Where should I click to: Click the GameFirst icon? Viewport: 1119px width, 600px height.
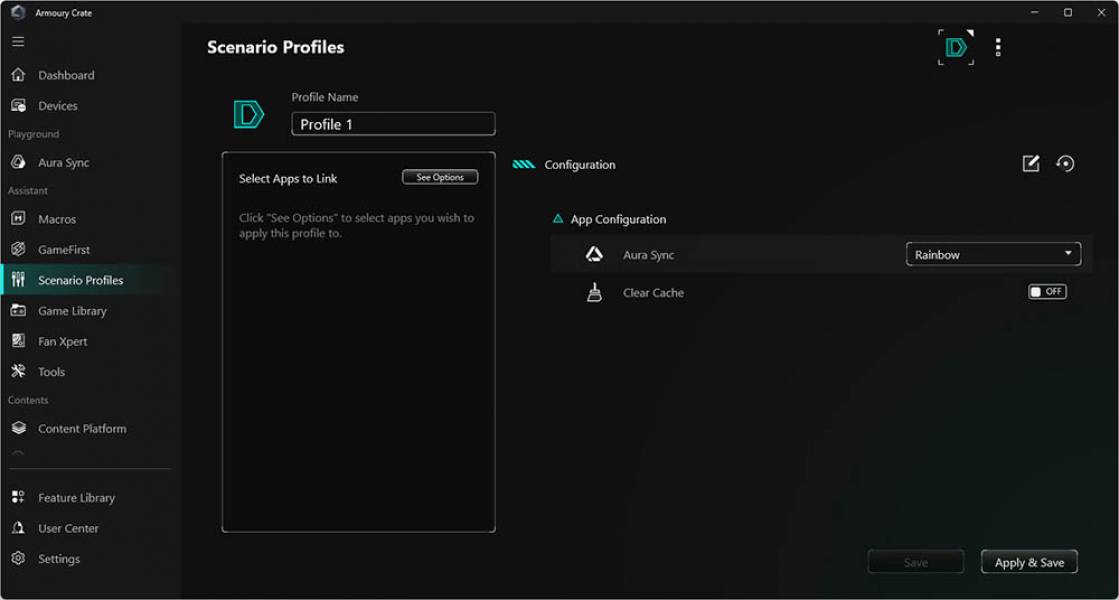(19, 249)
